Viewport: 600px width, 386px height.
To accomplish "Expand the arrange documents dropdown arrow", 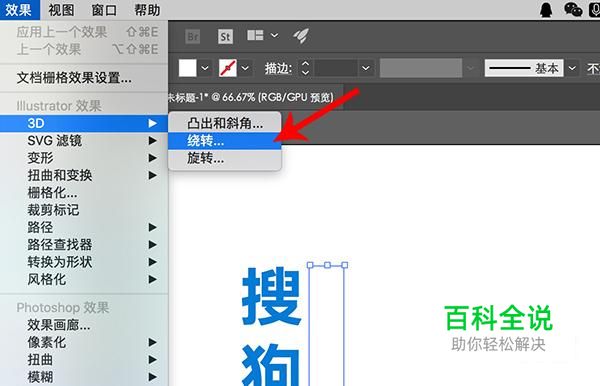I will tap(274, 35).
